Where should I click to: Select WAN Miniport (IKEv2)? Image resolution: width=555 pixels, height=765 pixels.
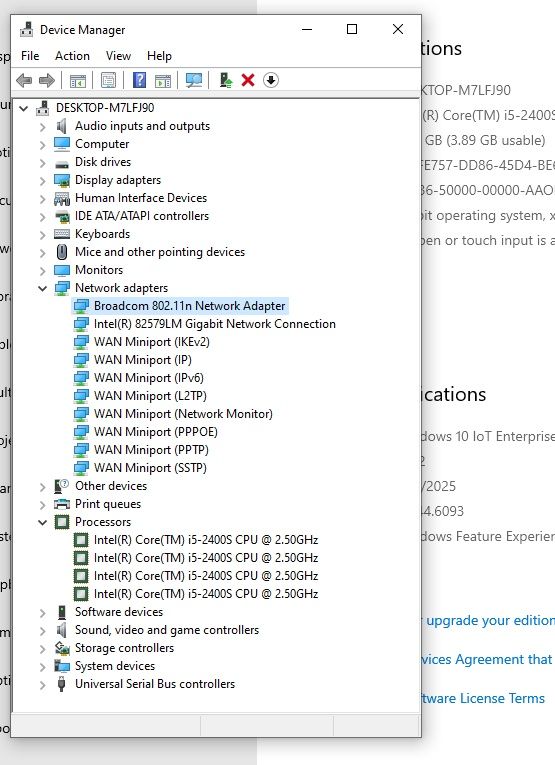point(152,342)
